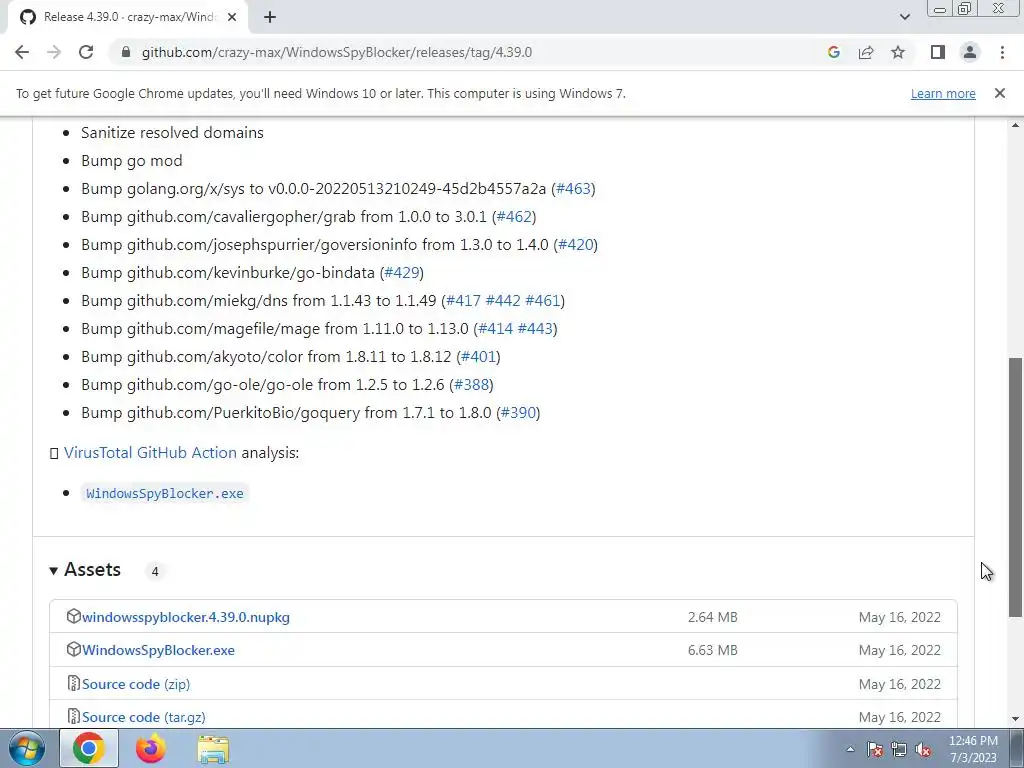
Task: Open pull request #442
Action: tap(503, 301)
